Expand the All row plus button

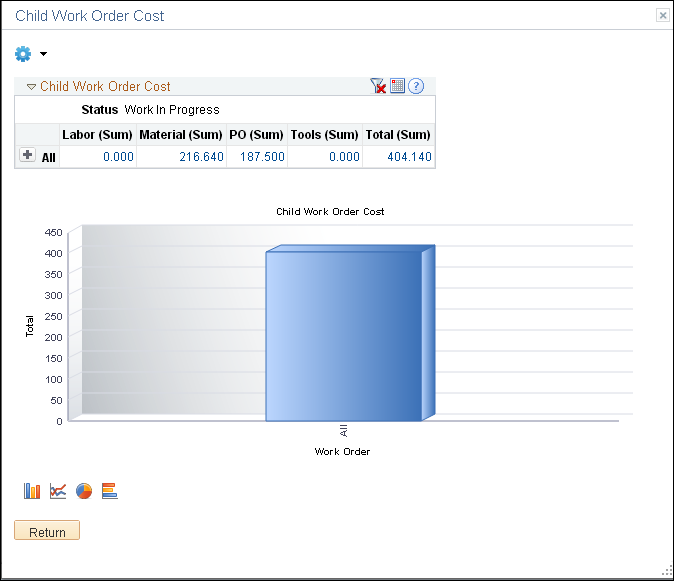(x=28, y=155)
